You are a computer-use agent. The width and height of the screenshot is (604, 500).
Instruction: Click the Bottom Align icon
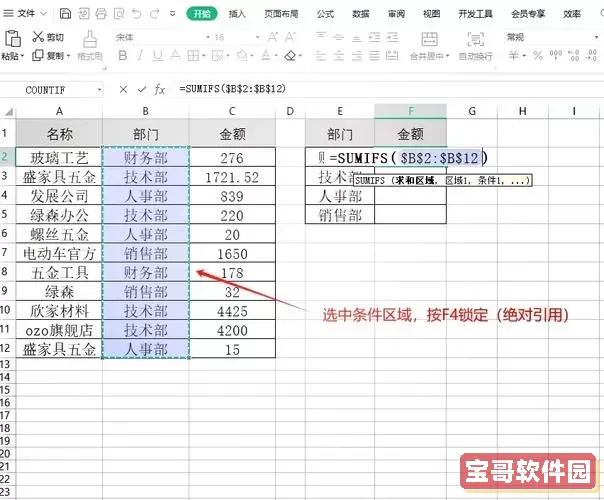(x=357, y=37)
